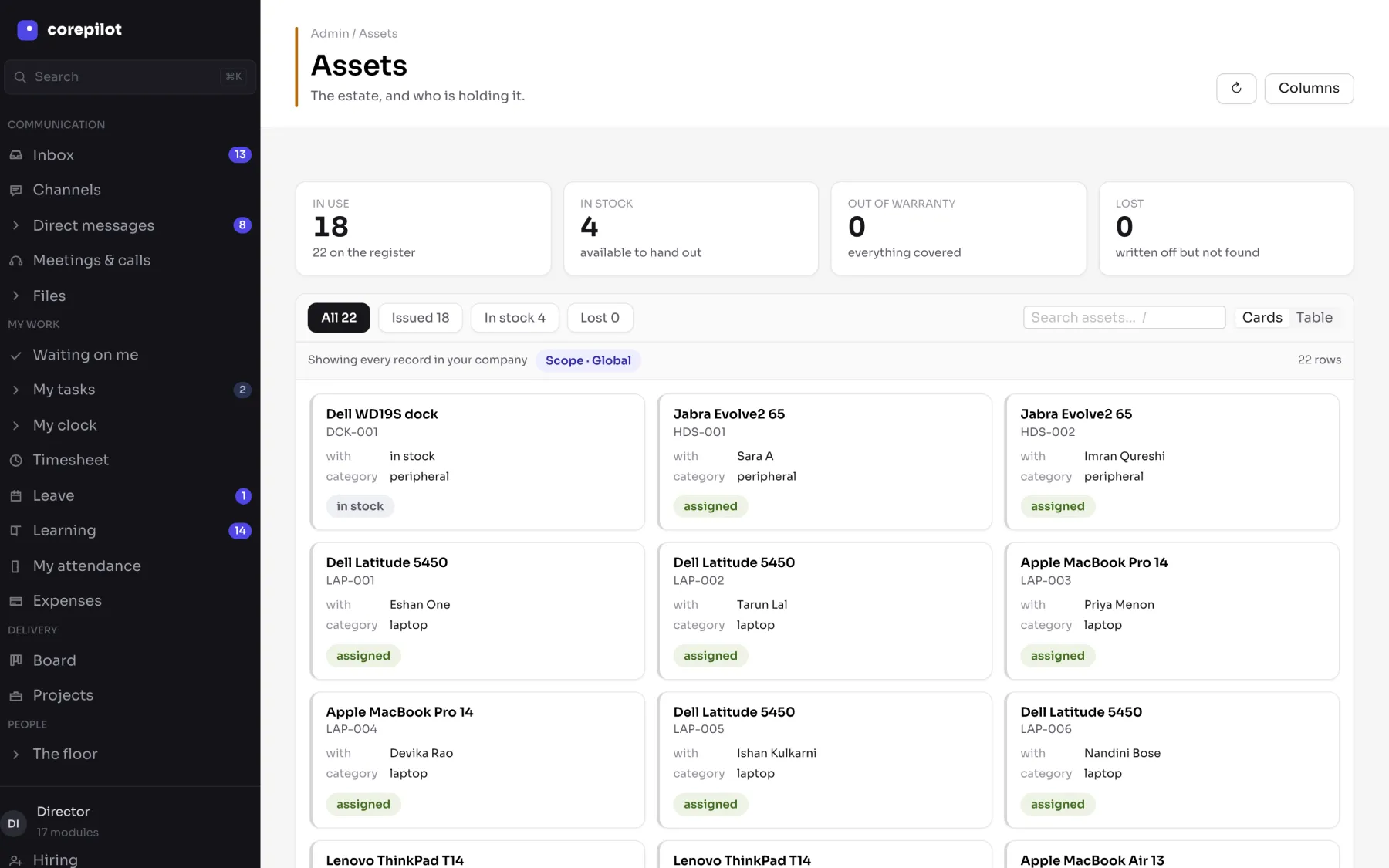The height and width of the screenshot is (868, 1389).
Task: Open the Columns chooser
Action: pyautogui.click(x=1309, y=88)
